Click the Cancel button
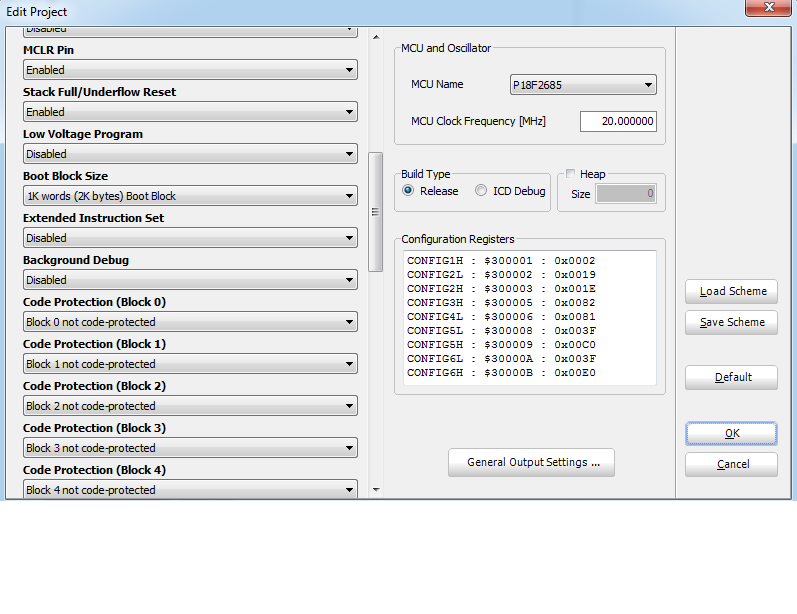The width and height of the screenshot is (797, 614). click(731, 465)
